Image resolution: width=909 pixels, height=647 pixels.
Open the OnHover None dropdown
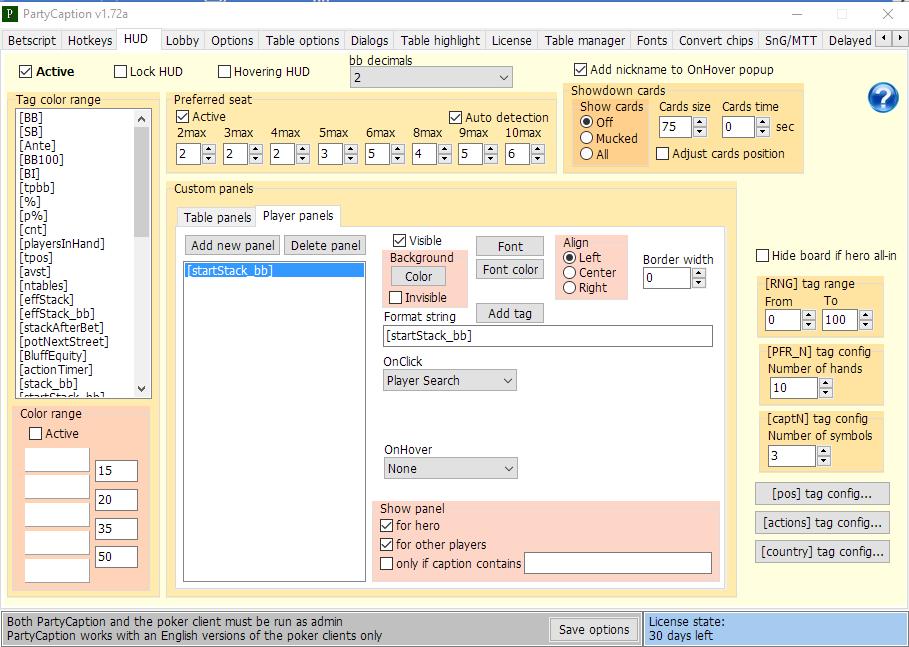pyautogui.click(x=450, y=468)
